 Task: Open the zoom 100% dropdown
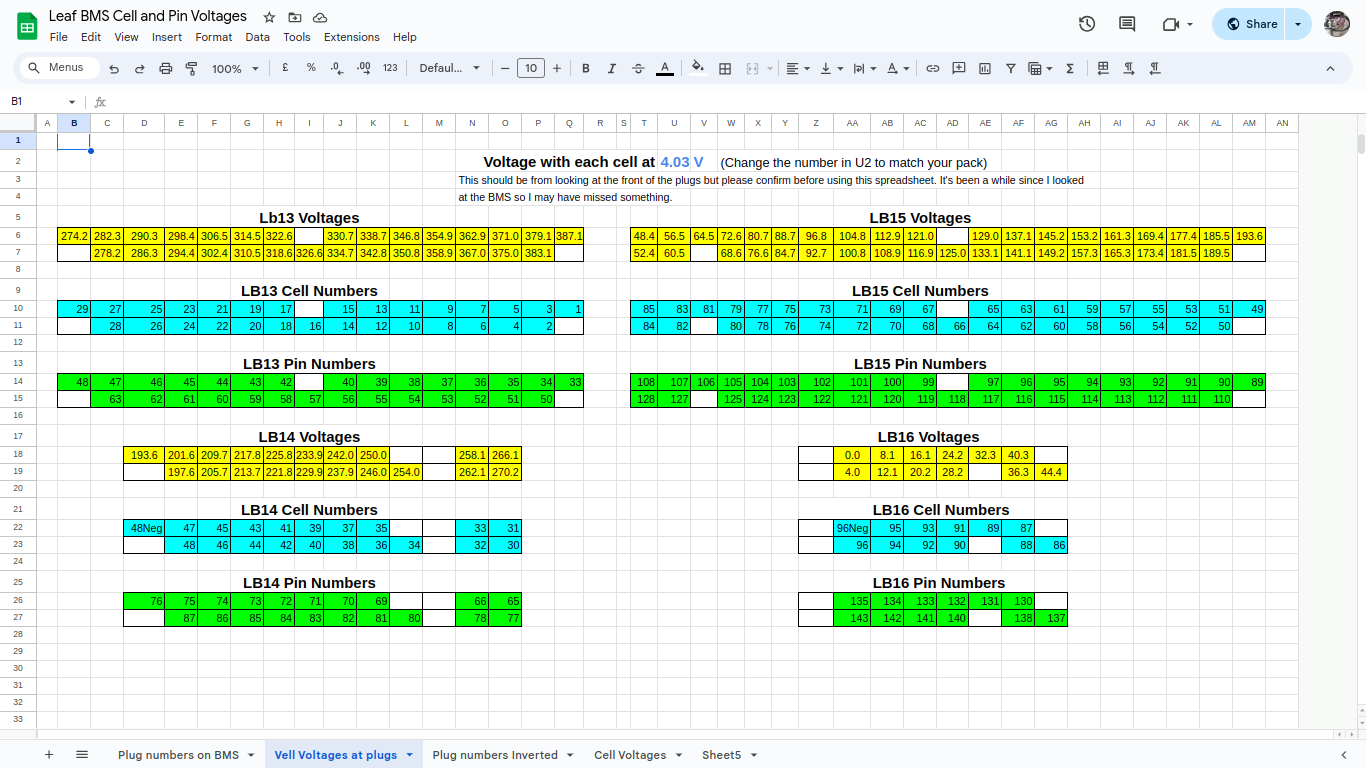pyautogui.click(x=235, y=68)
